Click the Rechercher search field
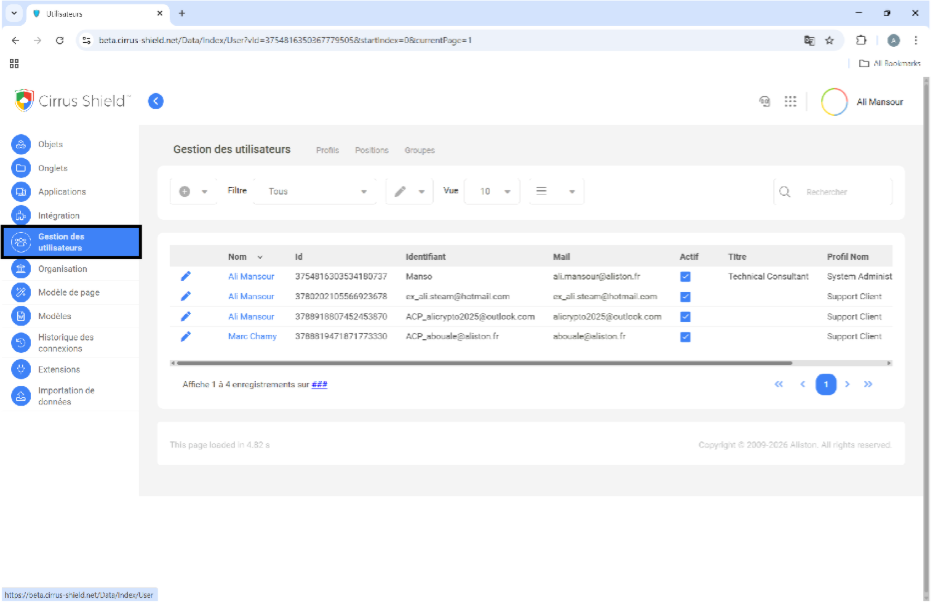Screen dimensions: 936x604 pos(840,192)
